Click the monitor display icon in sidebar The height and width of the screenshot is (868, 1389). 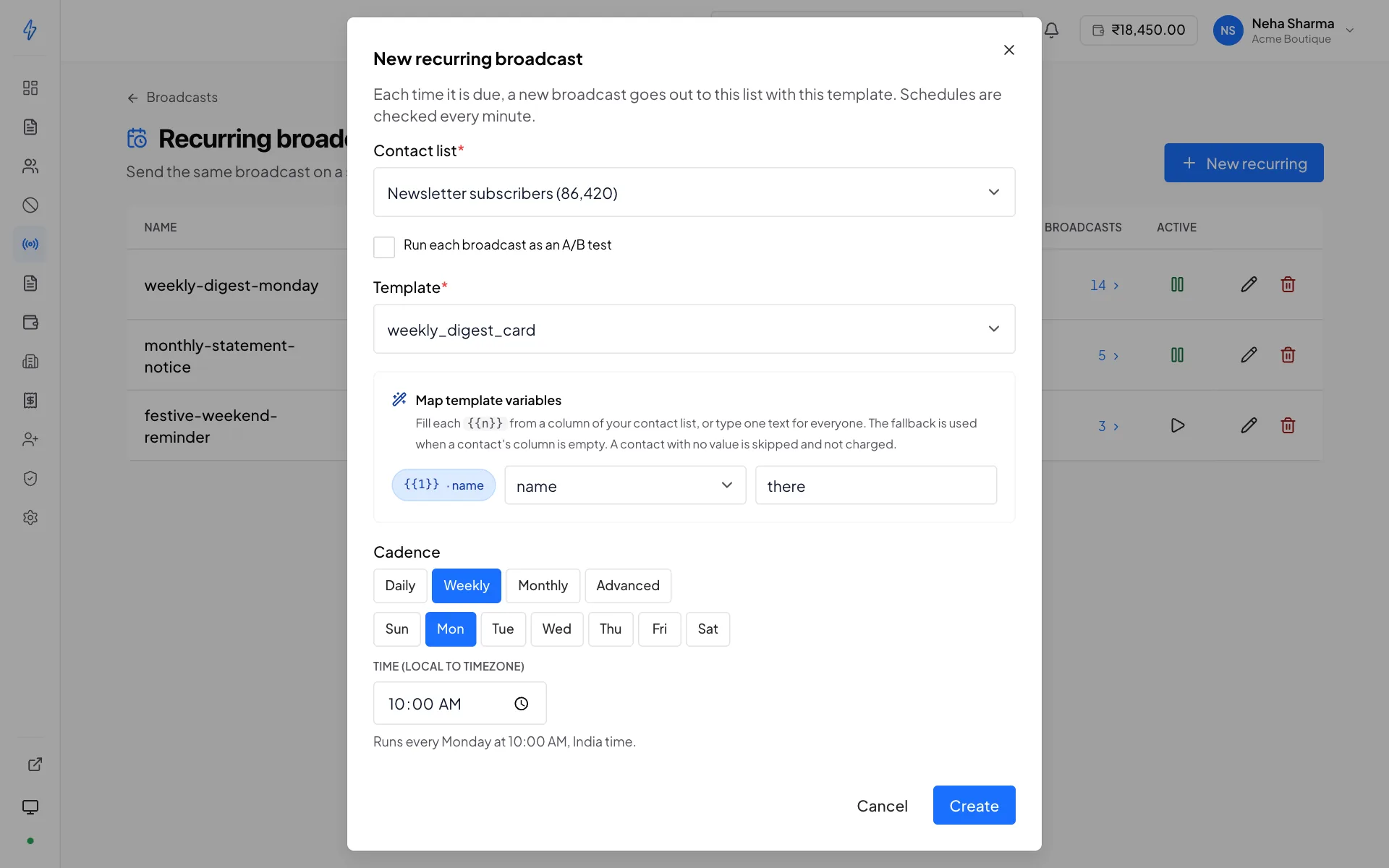click(30, 807)
